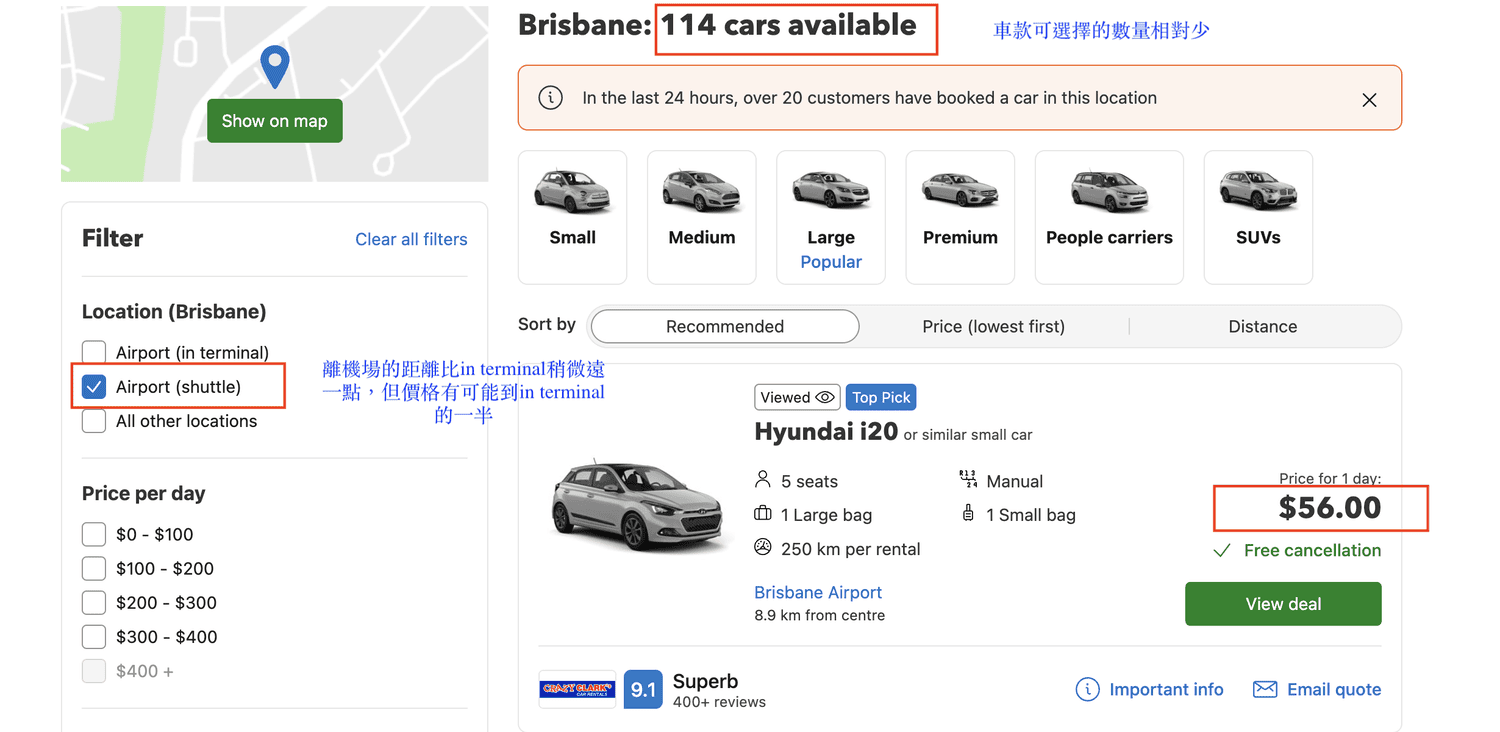
Task: Sort results by Recommended
Action: (x=725, y=326)
